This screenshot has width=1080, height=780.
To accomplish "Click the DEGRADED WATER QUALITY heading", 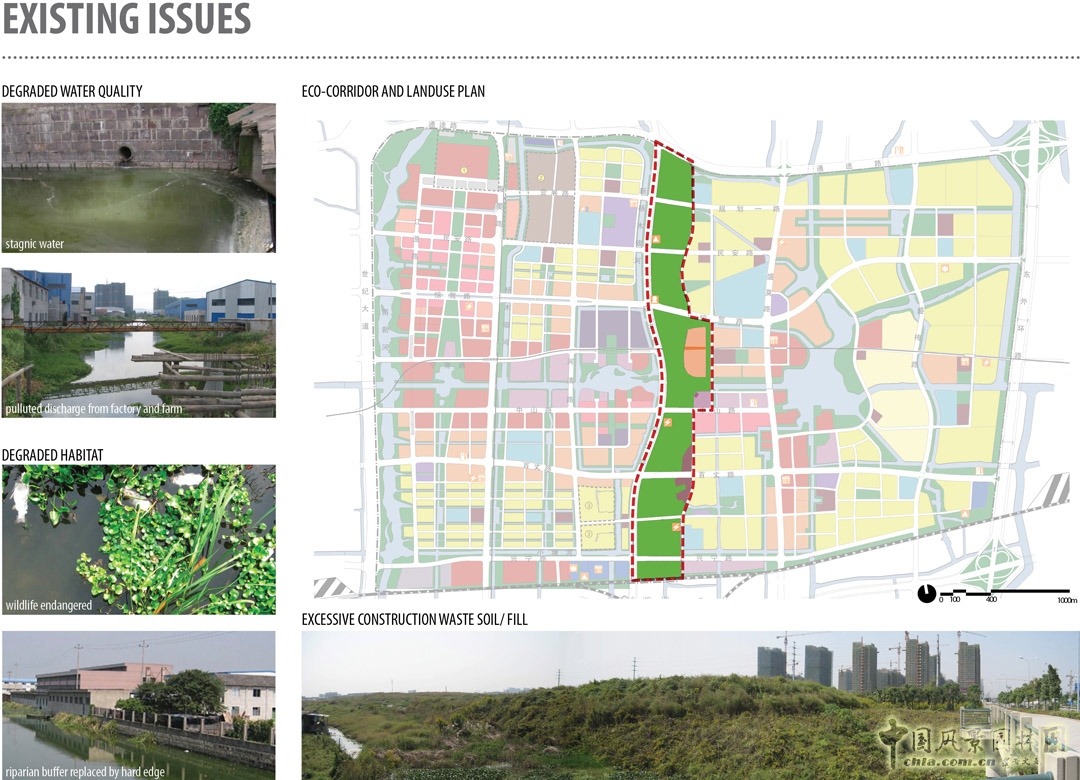I will click(72, 91).
